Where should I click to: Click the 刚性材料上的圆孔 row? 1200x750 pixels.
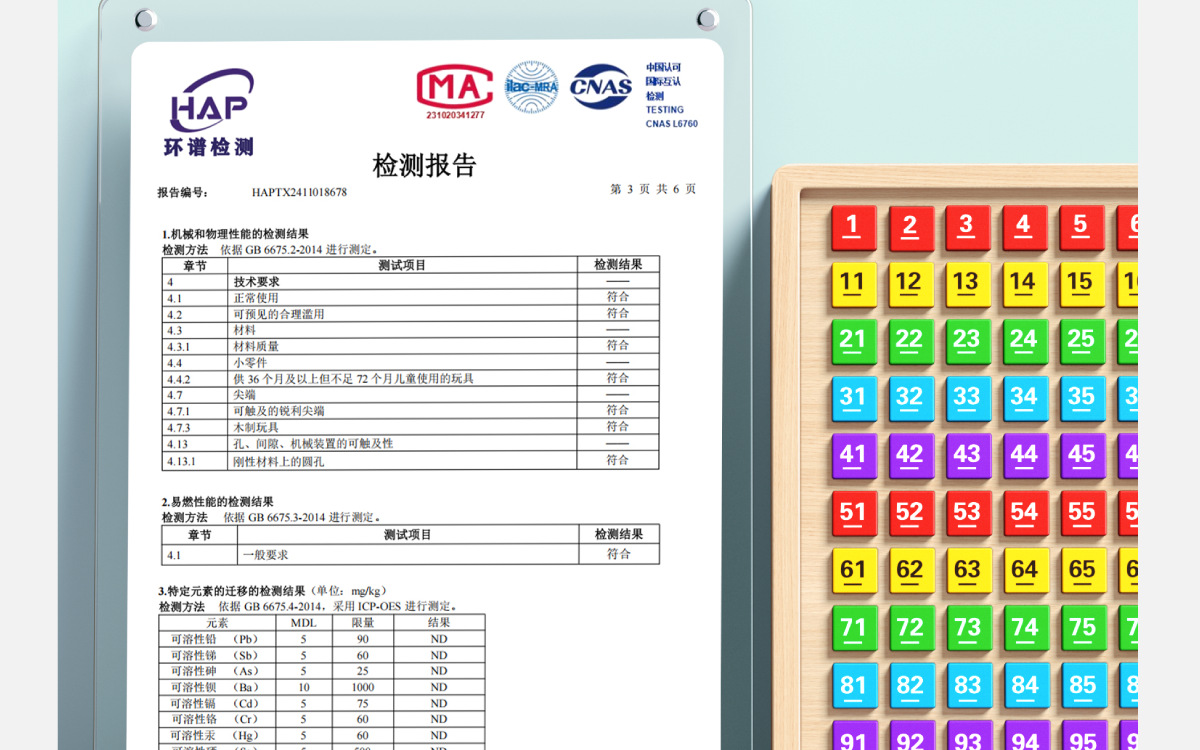[410, 461]
